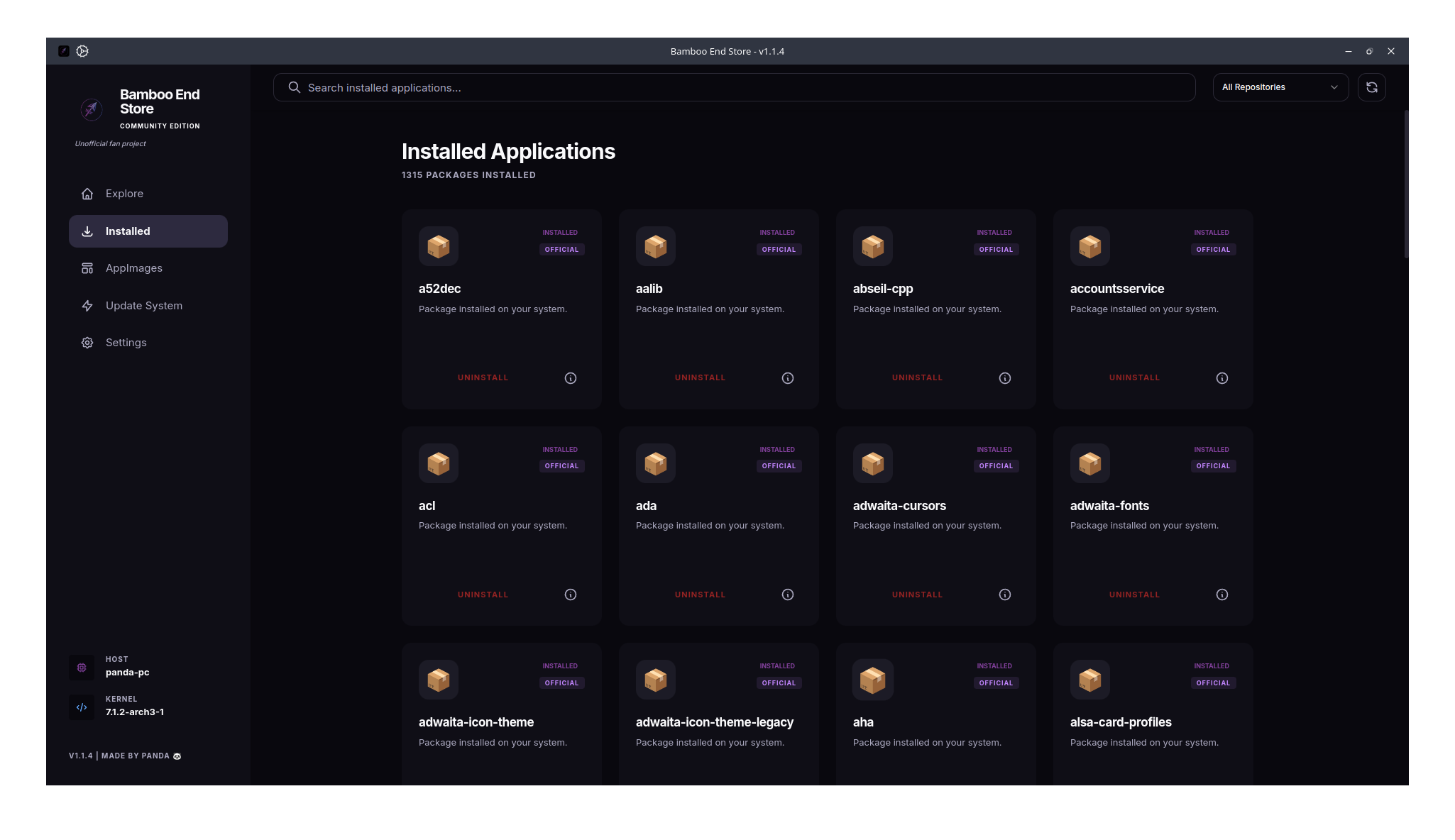1455x840 pixels.
Task: Click the adwaita-icon-theme package name
Action: pyautogui.click(x=476, y=722)
